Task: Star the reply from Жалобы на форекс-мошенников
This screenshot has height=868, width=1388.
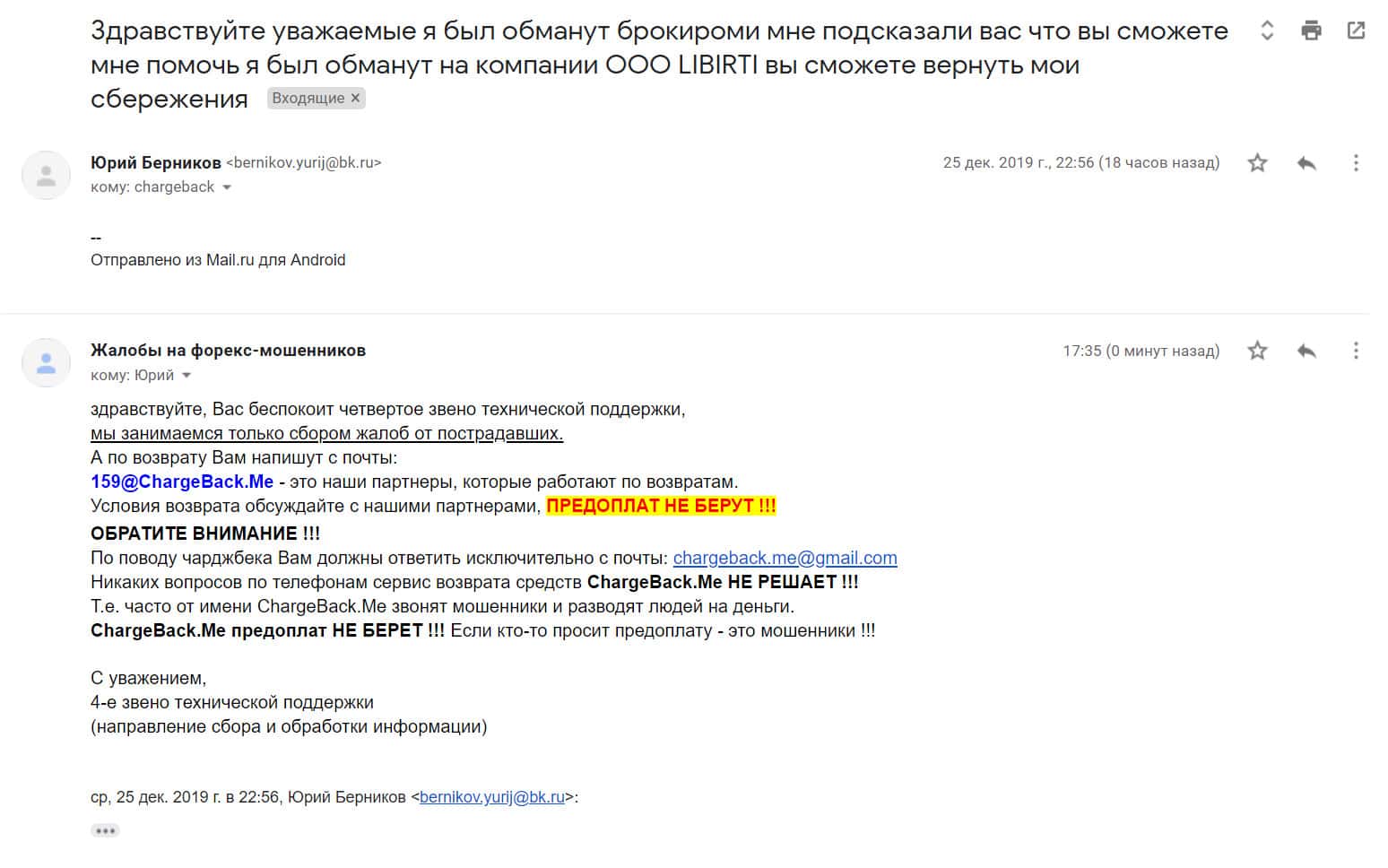Action: [x=1257, y=351]
